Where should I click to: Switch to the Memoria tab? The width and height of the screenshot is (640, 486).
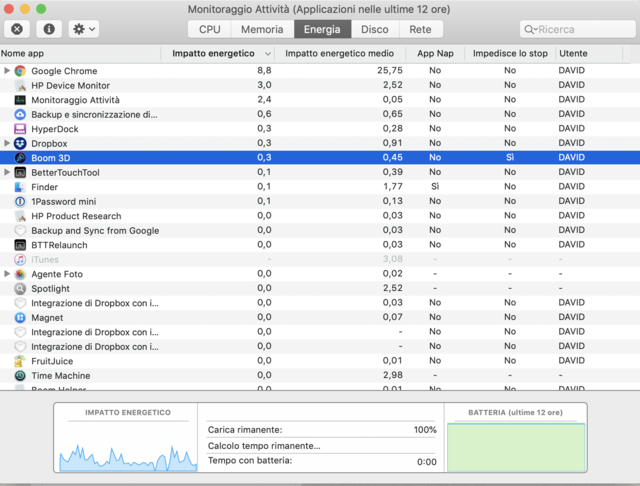[262, 29]
